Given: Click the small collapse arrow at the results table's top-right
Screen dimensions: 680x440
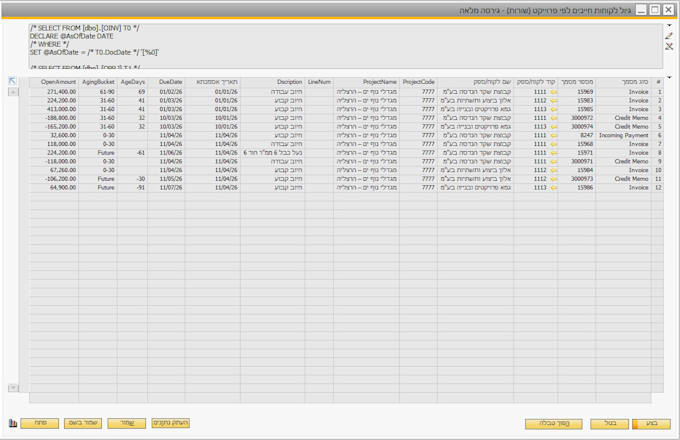Looking at the screenshot, I should point(669,78).
